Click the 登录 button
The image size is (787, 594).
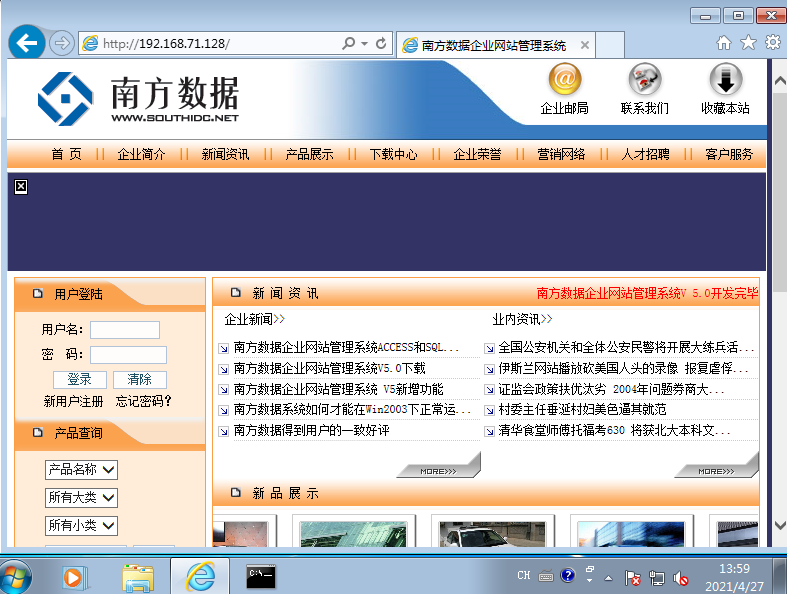click(x=80, y=380)
